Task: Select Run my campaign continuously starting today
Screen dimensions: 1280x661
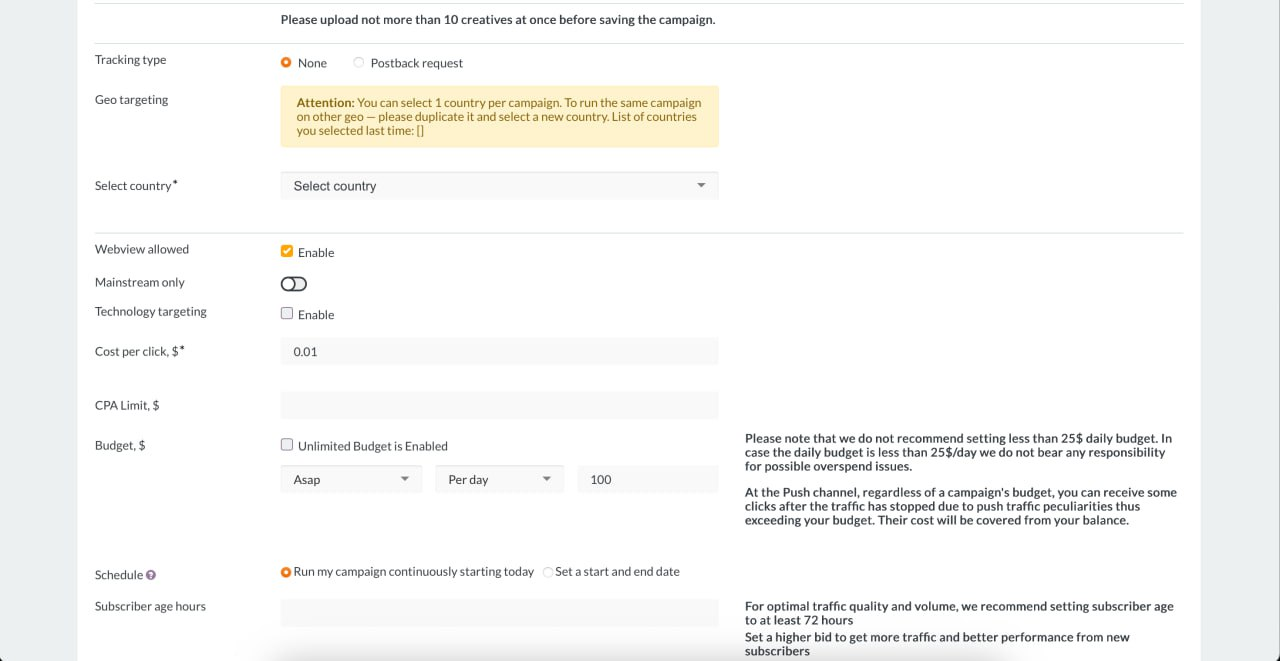Action: pyautogui.click(x=286, y=572)
